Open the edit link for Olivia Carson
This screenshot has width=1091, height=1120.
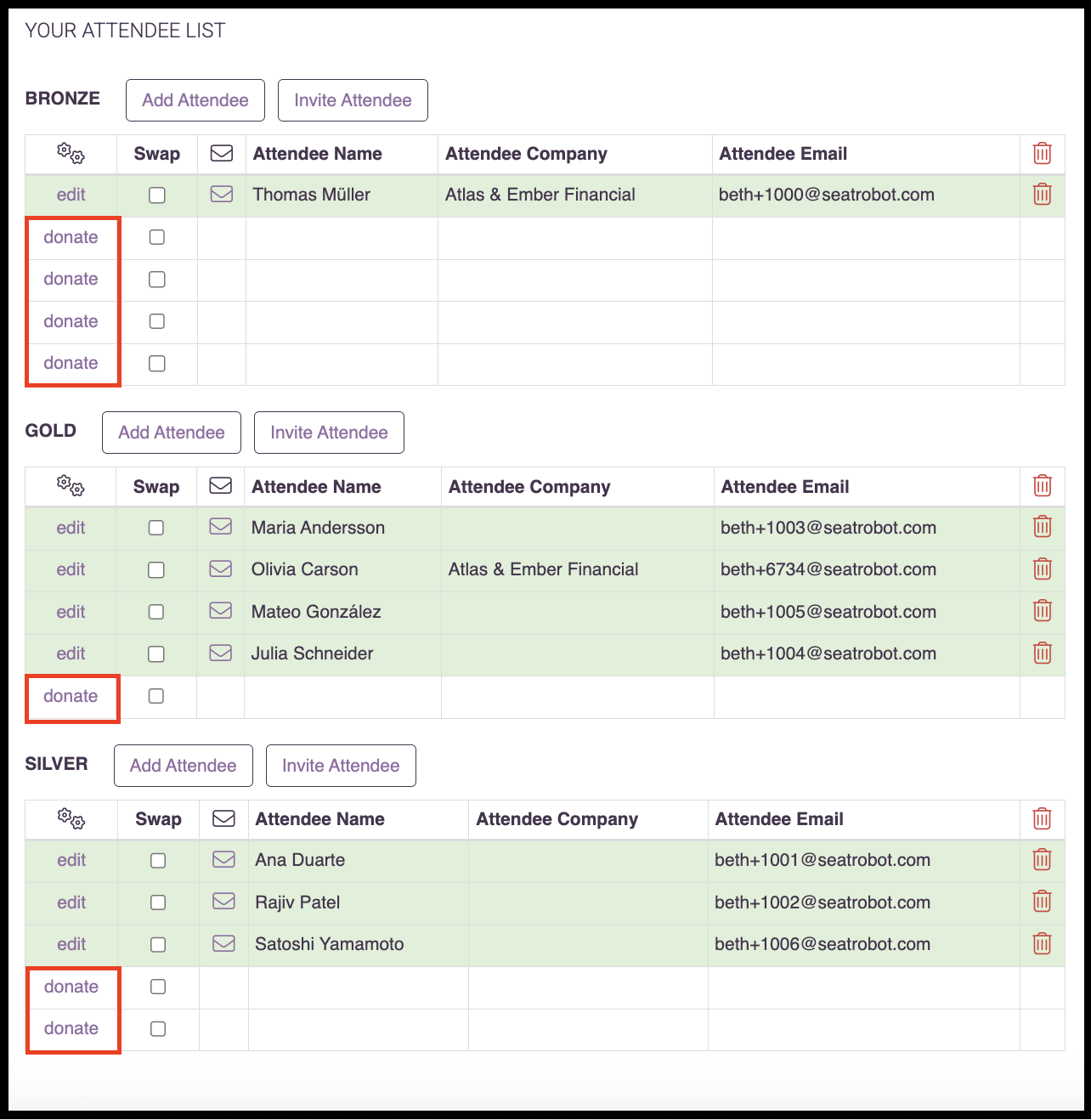[x=71, y=569]
